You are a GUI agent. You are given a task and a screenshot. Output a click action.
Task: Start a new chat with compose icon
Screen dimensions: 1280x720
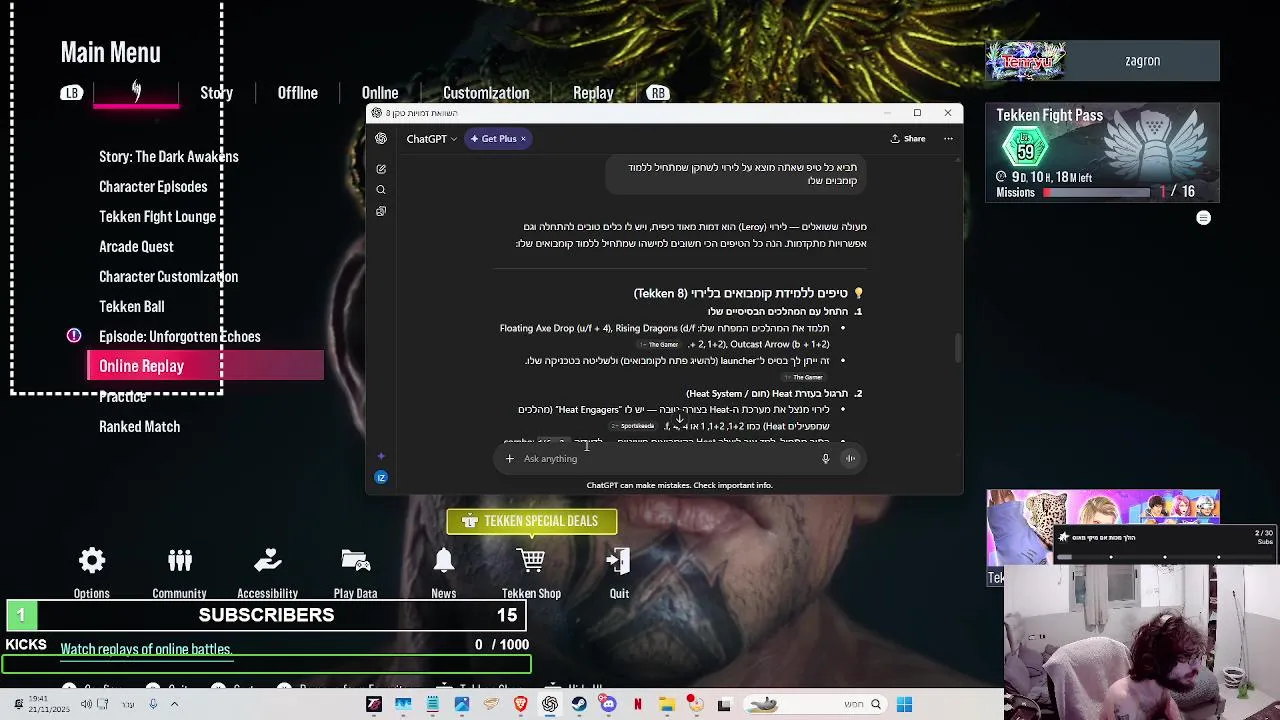381,169
